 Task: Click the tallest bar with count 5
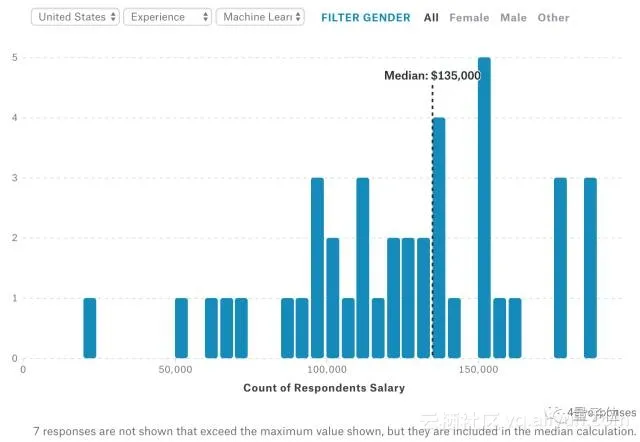(x=484, y=207)
